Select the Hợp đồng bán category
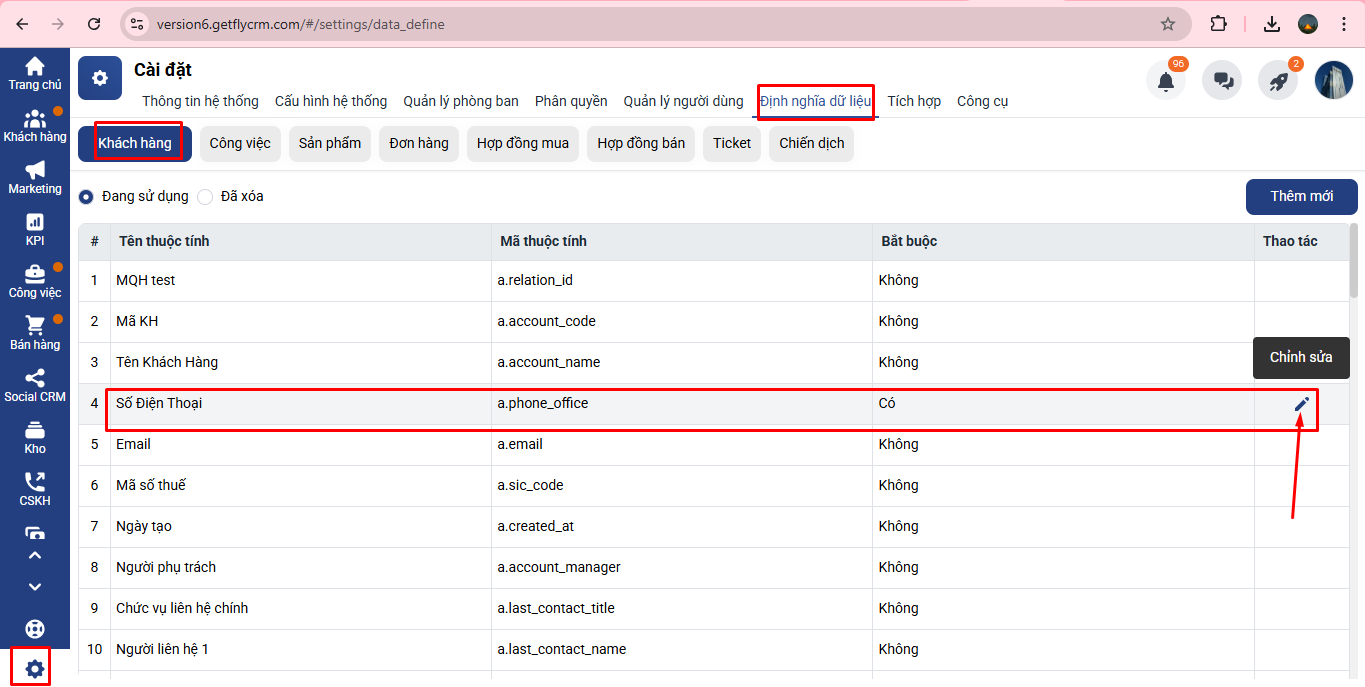Image resolution: width=1365 pixels, height=687 pixels. 641,143
